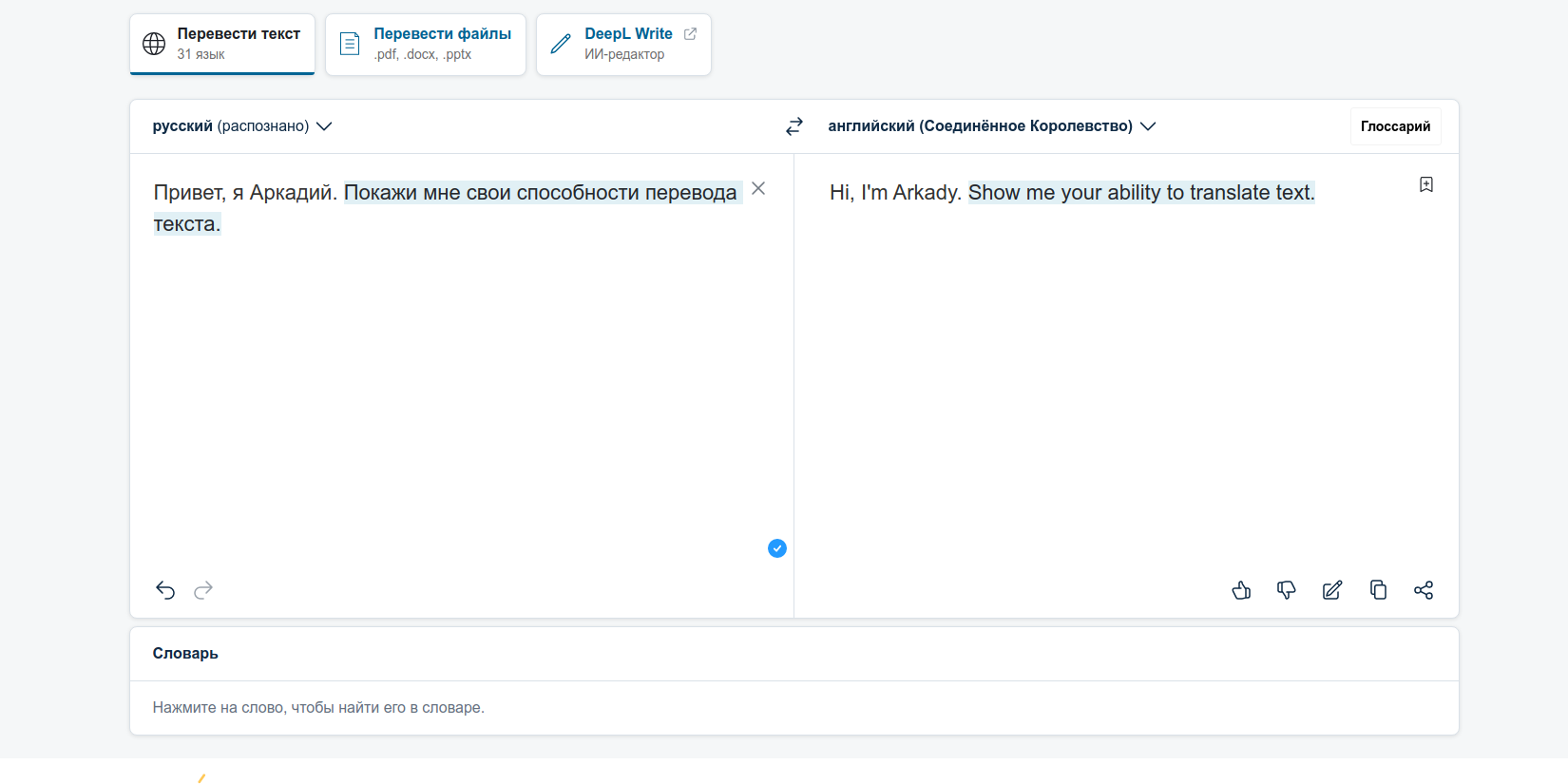Click inside the Russian source text field
Image resolution: width=1568 pixels, height=784 pixels.
click(x=456, y=380)
